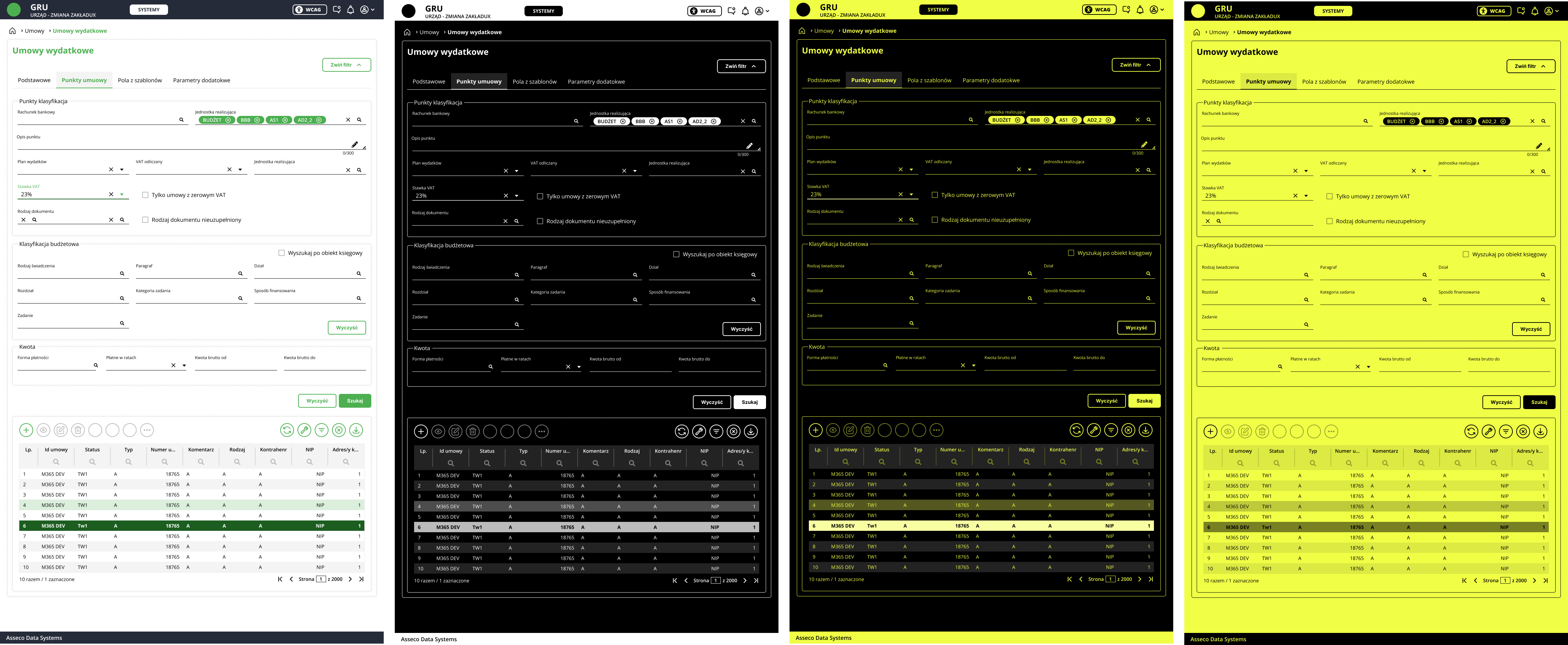Refresh the table in the light green panel
This screenshot has height=645, width=1568.
287,430
